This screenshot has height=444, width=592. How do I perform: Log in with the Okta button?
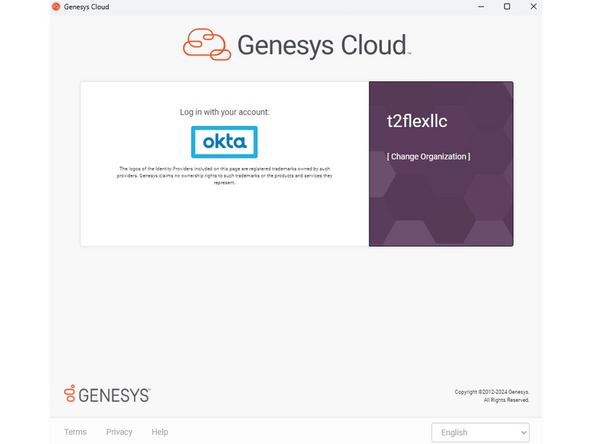[224, 142]
